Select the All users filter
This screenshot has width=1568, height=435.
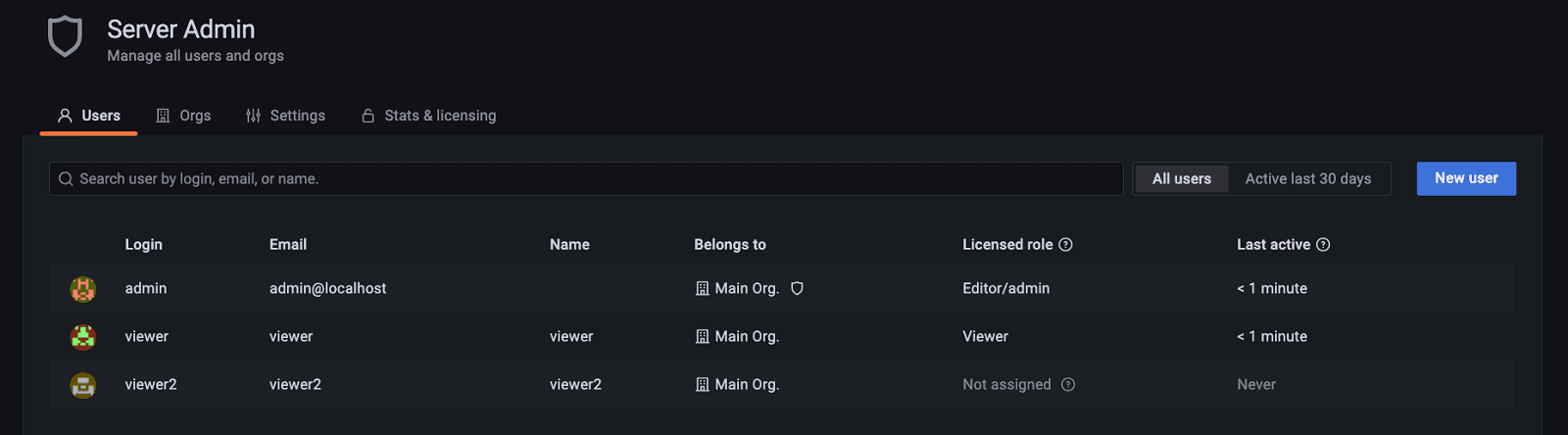pos(1181,179)
